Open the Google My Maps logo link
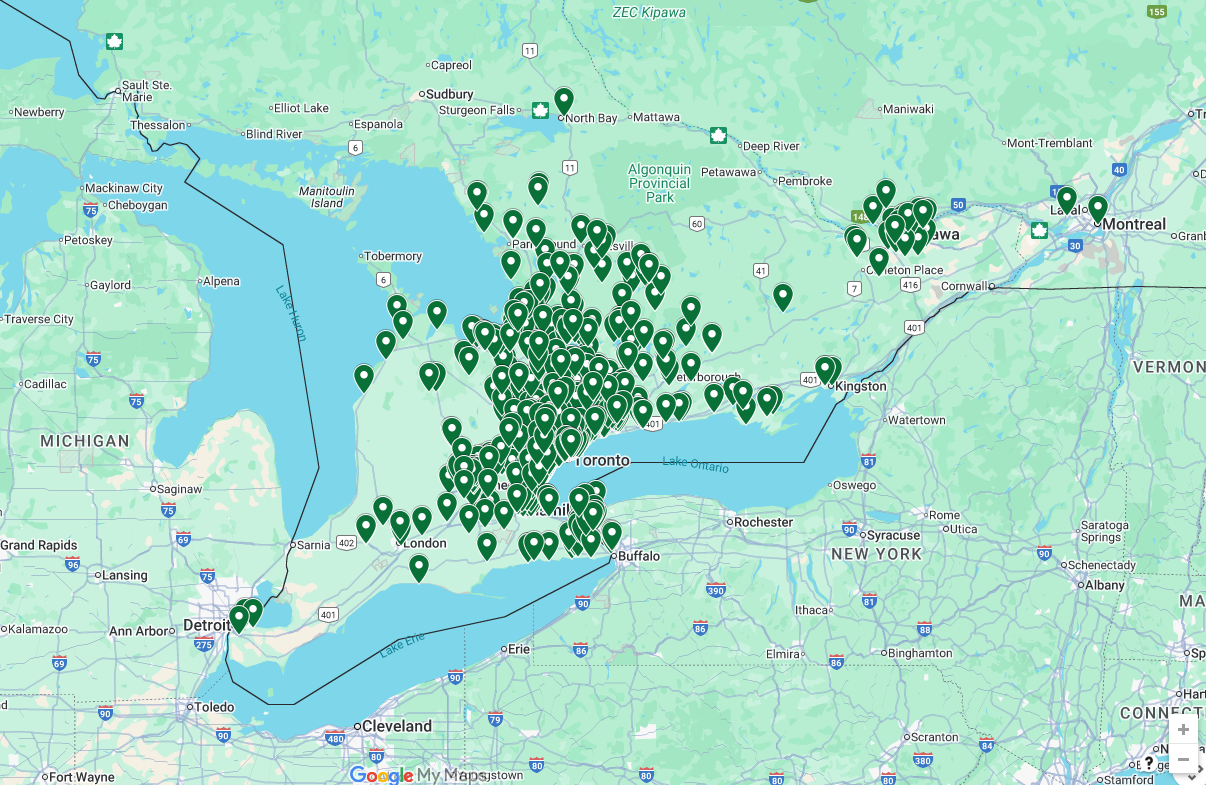 coord(421,775)
